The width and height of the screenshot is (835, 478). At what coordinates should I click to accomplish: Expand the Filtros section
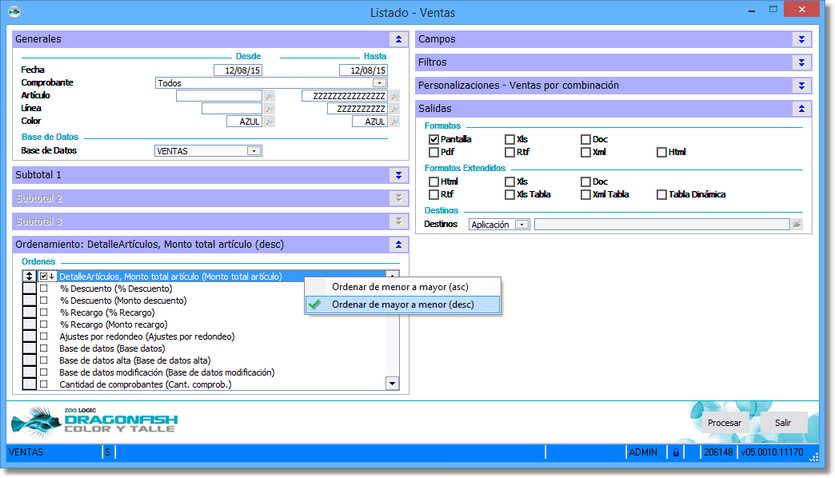(x=801, y=62)
